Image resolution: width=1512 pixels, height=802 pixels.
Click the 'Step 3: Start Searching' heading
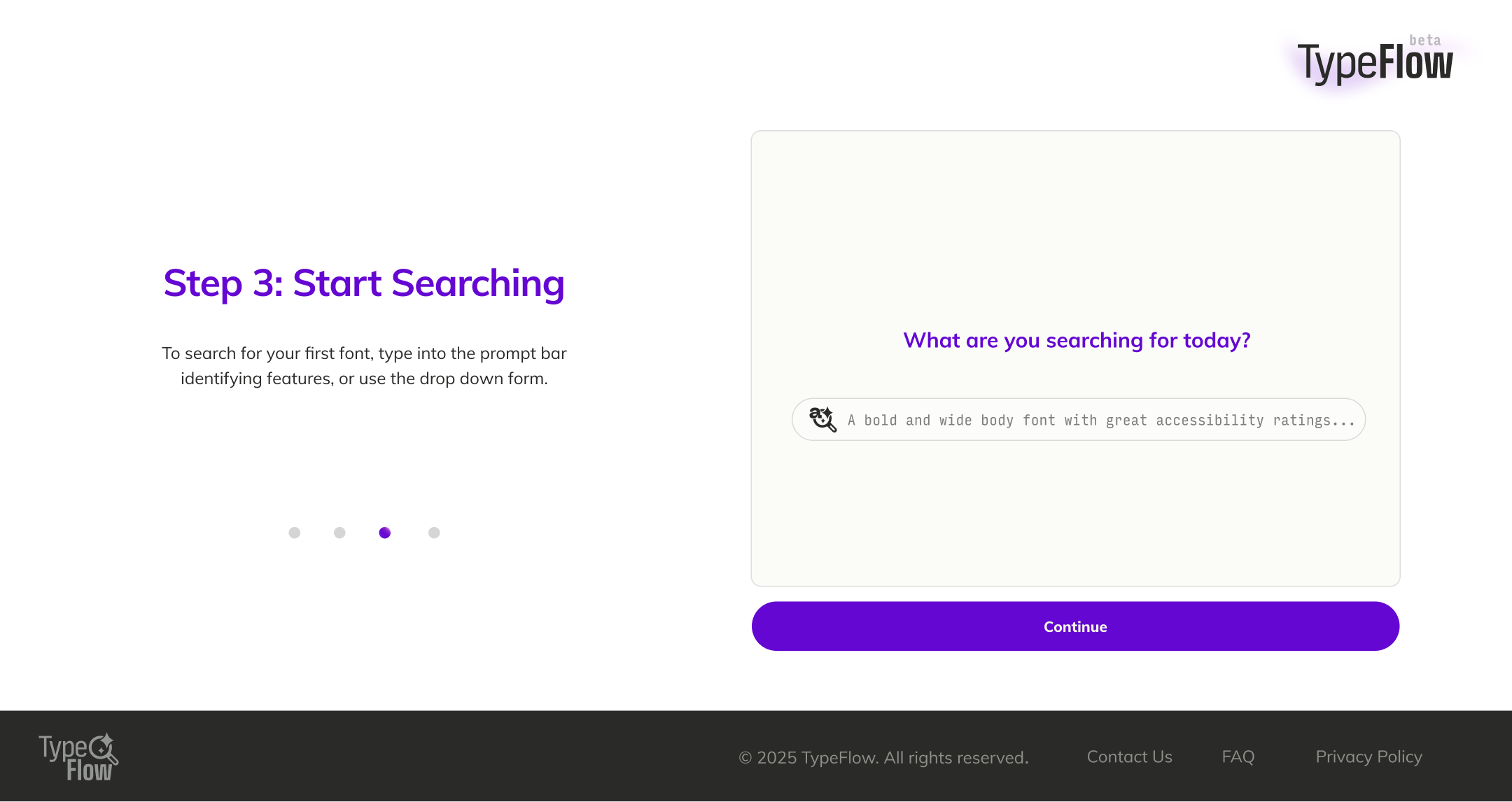click(x=364, y=283)
